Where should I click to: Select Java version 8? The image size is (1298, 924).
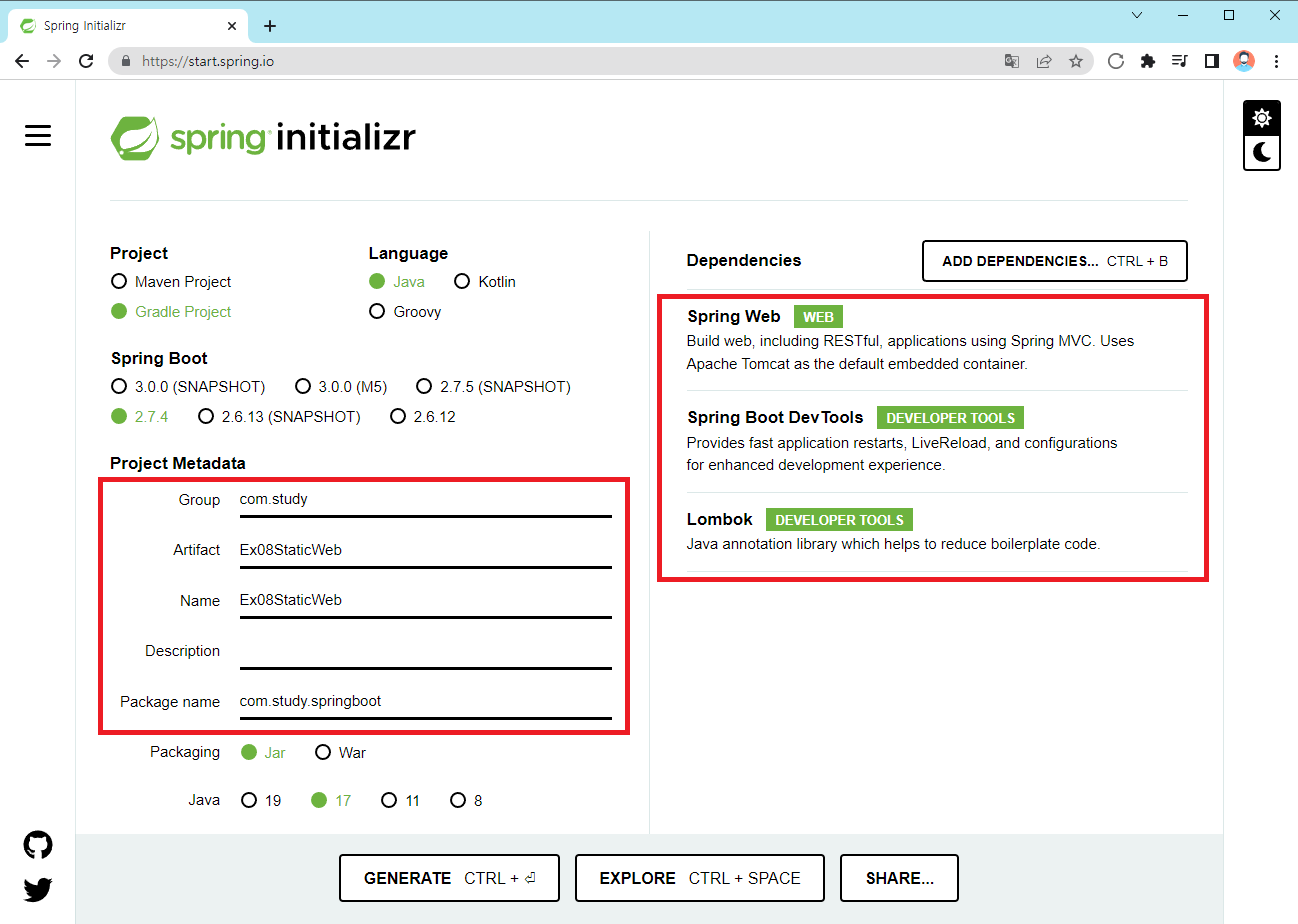467,800
